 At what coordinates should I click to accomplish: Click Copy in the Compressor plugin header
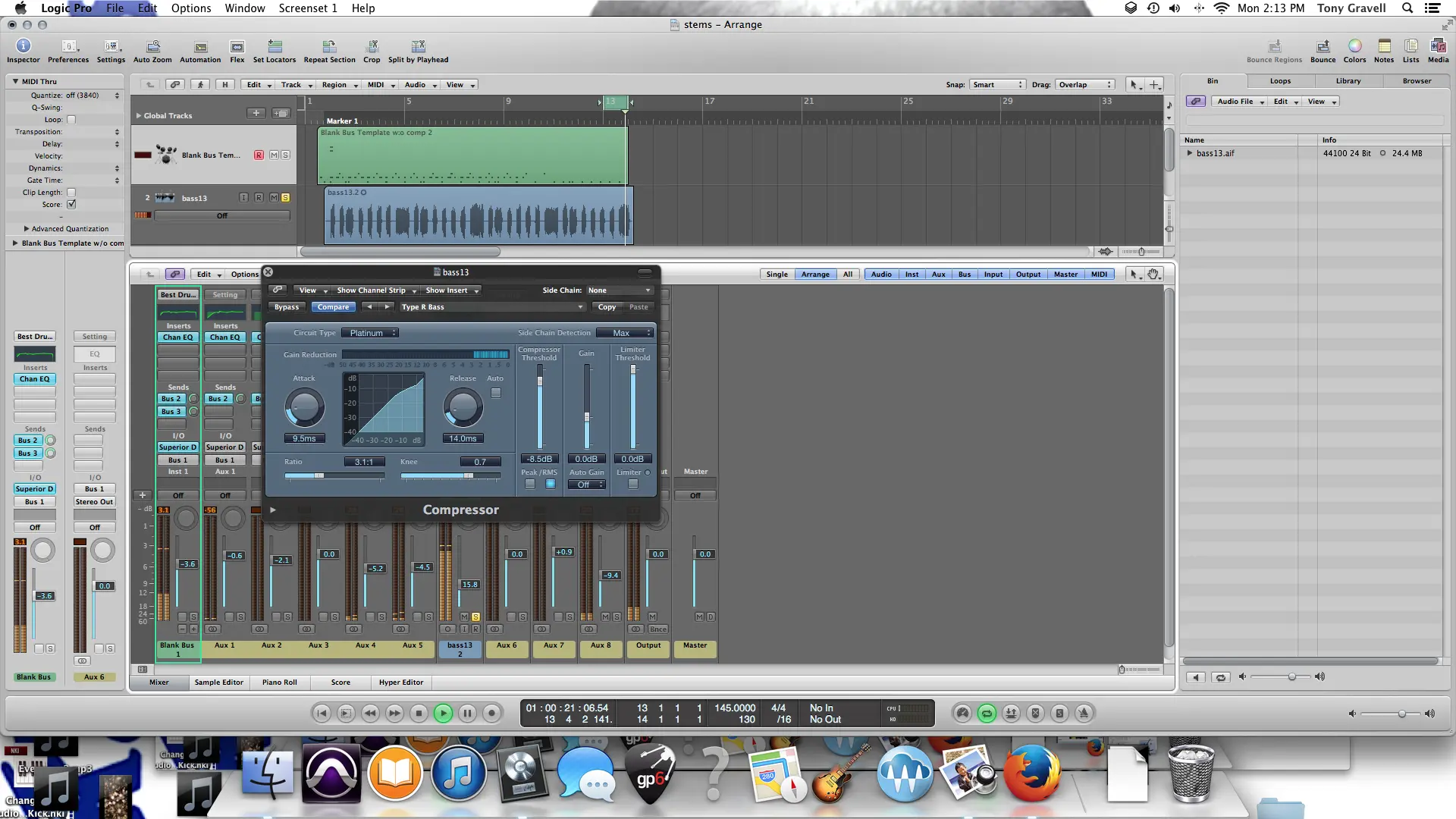[x=607, y=307]
